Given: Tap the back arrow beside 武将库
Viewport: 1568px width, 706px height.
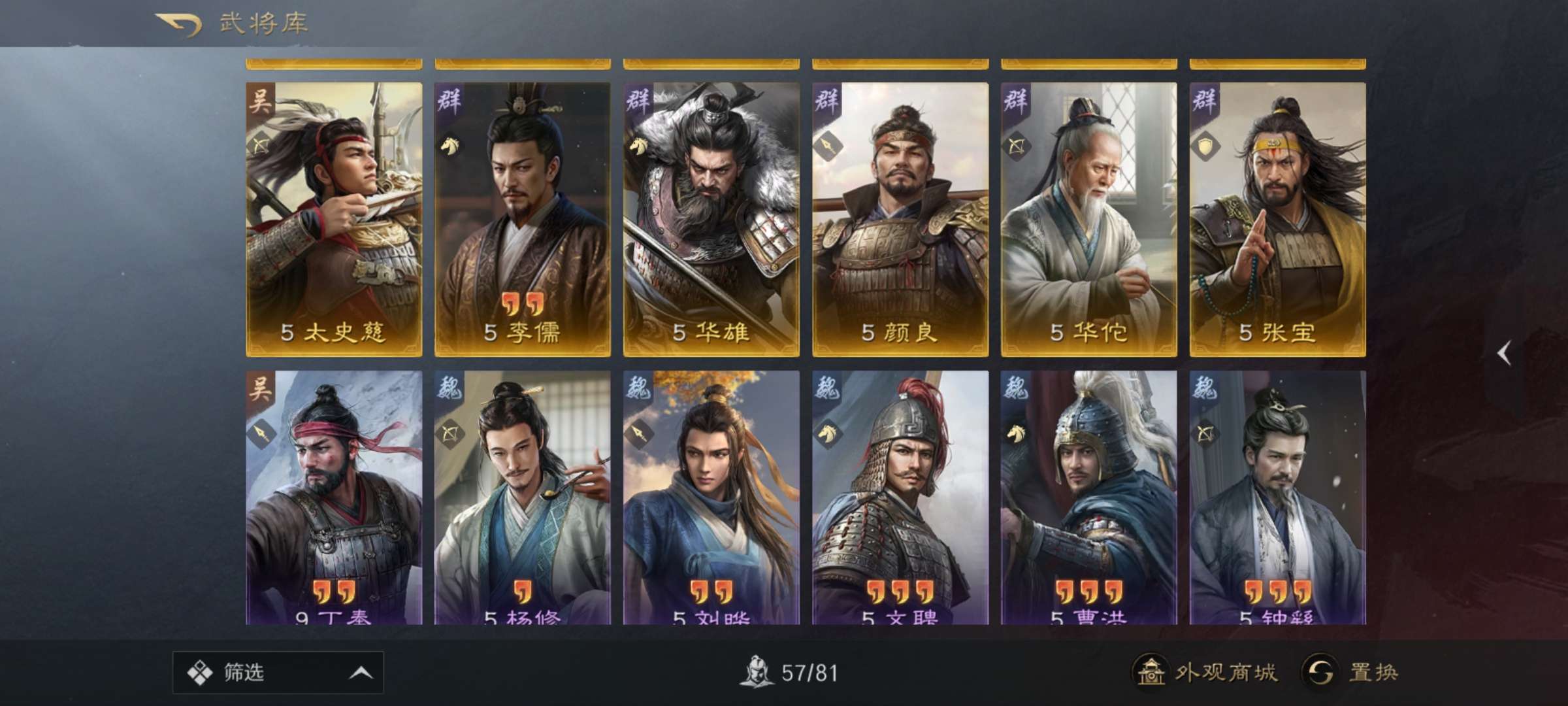Looking at the screenshot, I should (178, 24).
